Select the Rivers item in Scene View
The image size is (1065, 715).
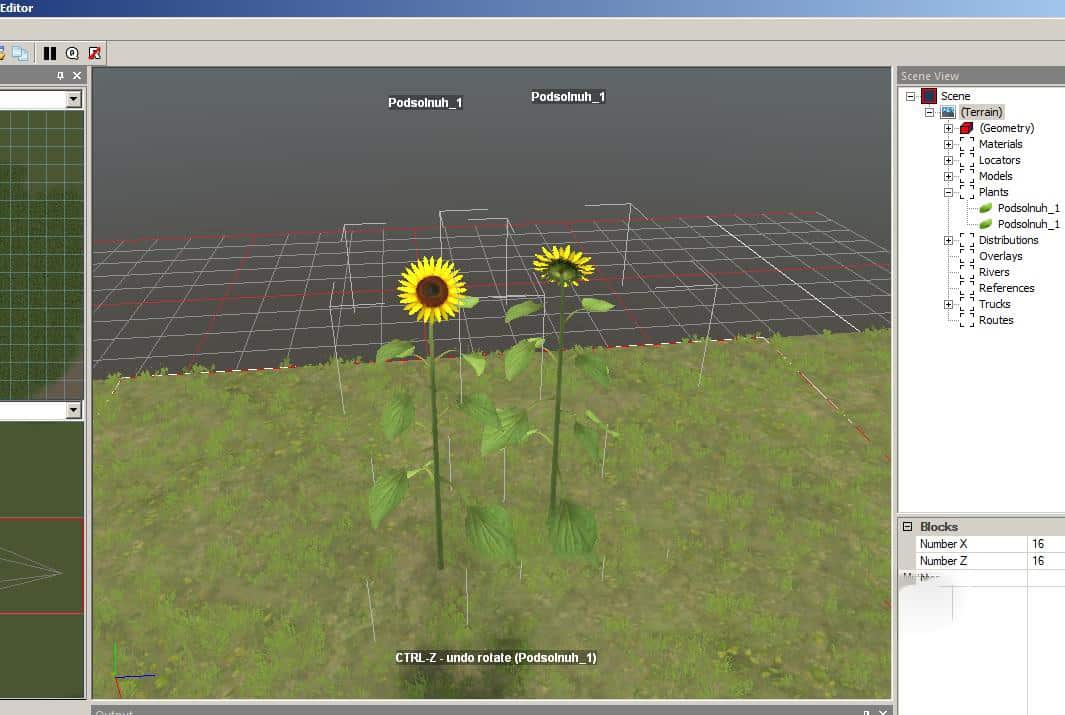[x=994, y=272]
